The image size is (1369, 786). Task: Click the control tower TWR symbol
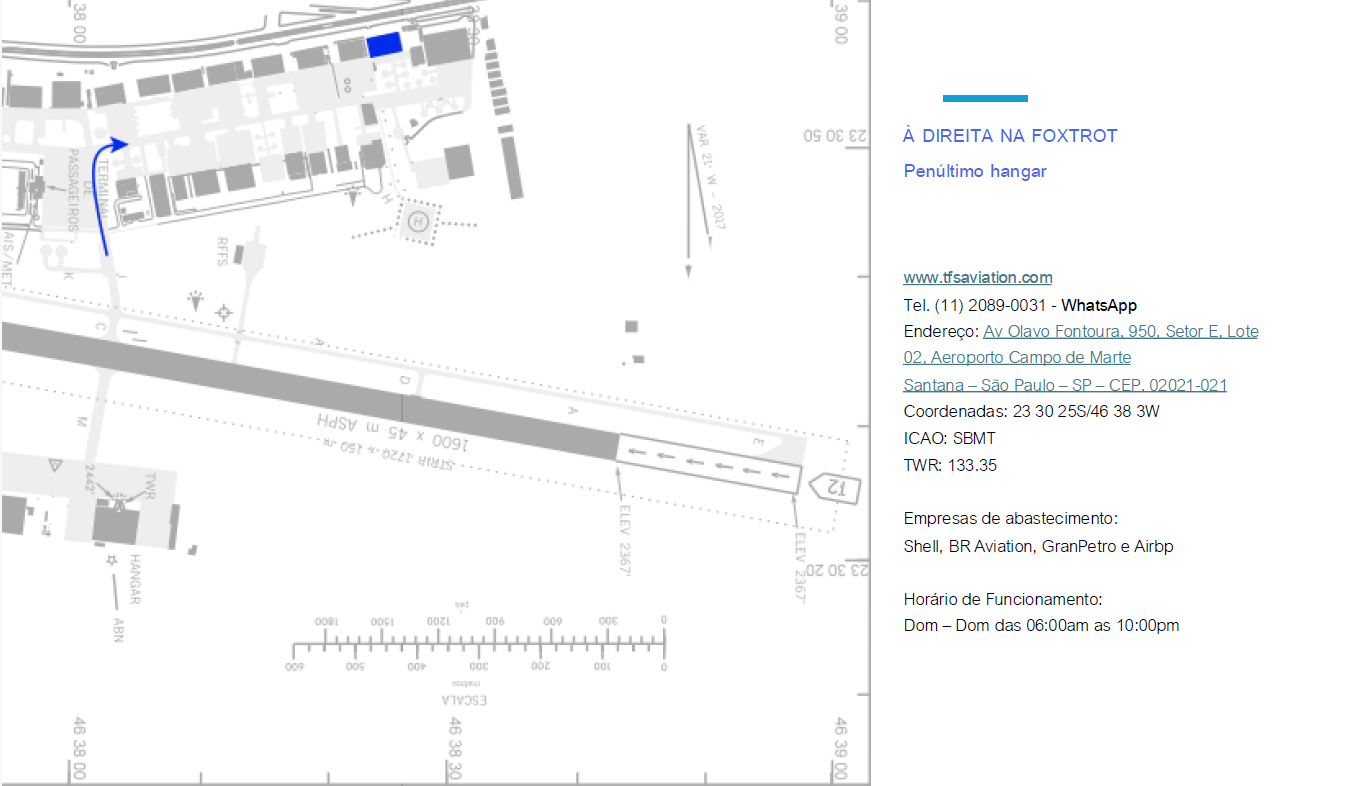point(120,500)
